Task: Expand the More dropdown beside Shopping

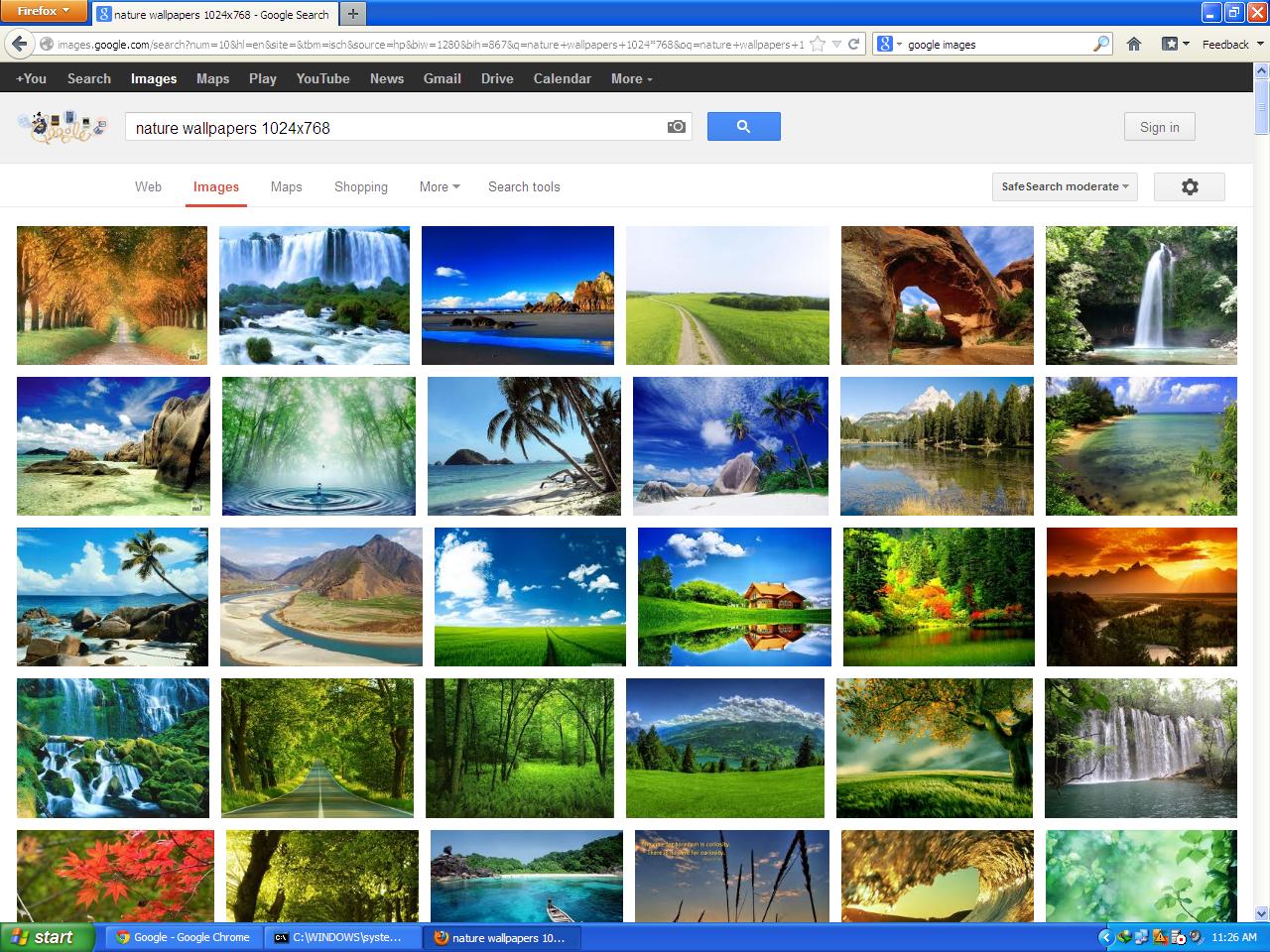Action: (438, 186)
